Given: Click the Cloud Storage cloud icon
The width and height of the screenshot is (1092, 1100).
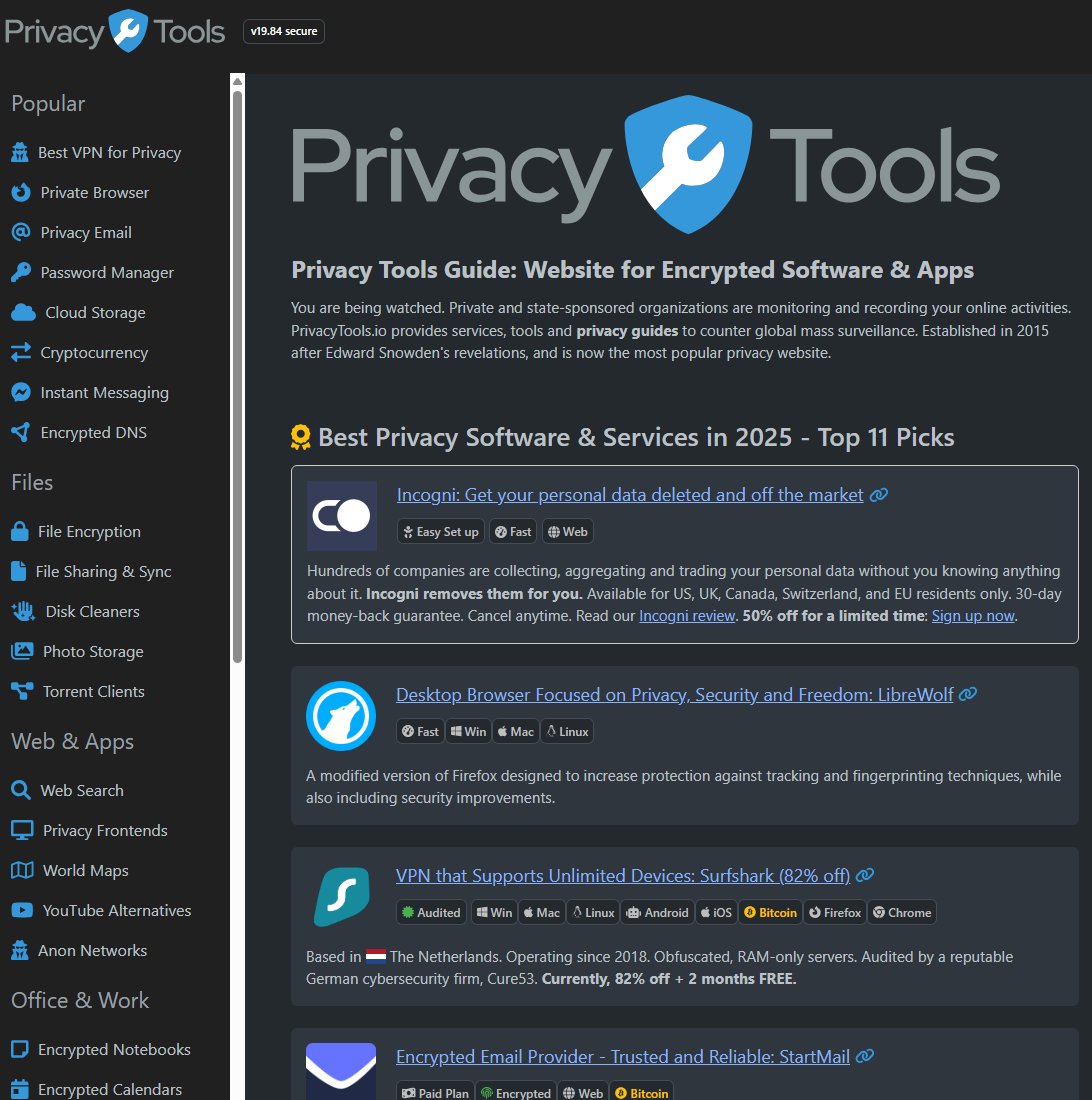Looking at the screenshot, I should [23, 312].
